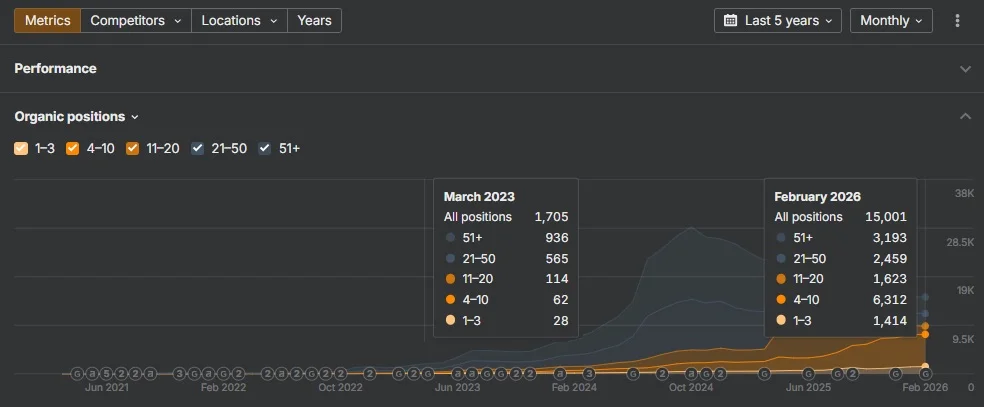
Task: Expand the Performance section chevron
Action: 965,69
